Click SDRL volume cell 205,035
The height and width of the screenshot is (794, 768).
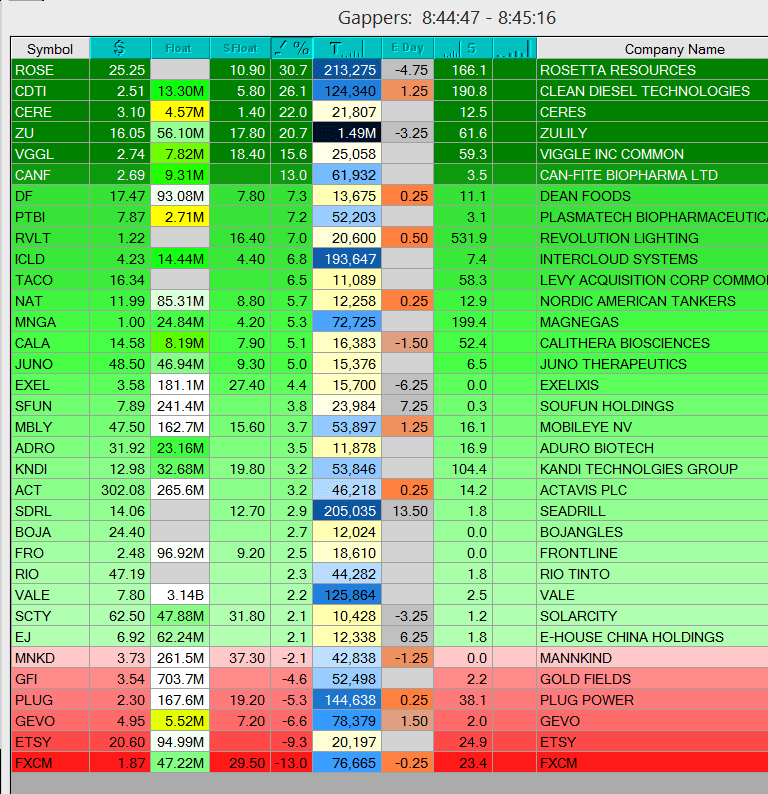pyautogui.click(x=347, y=511)
